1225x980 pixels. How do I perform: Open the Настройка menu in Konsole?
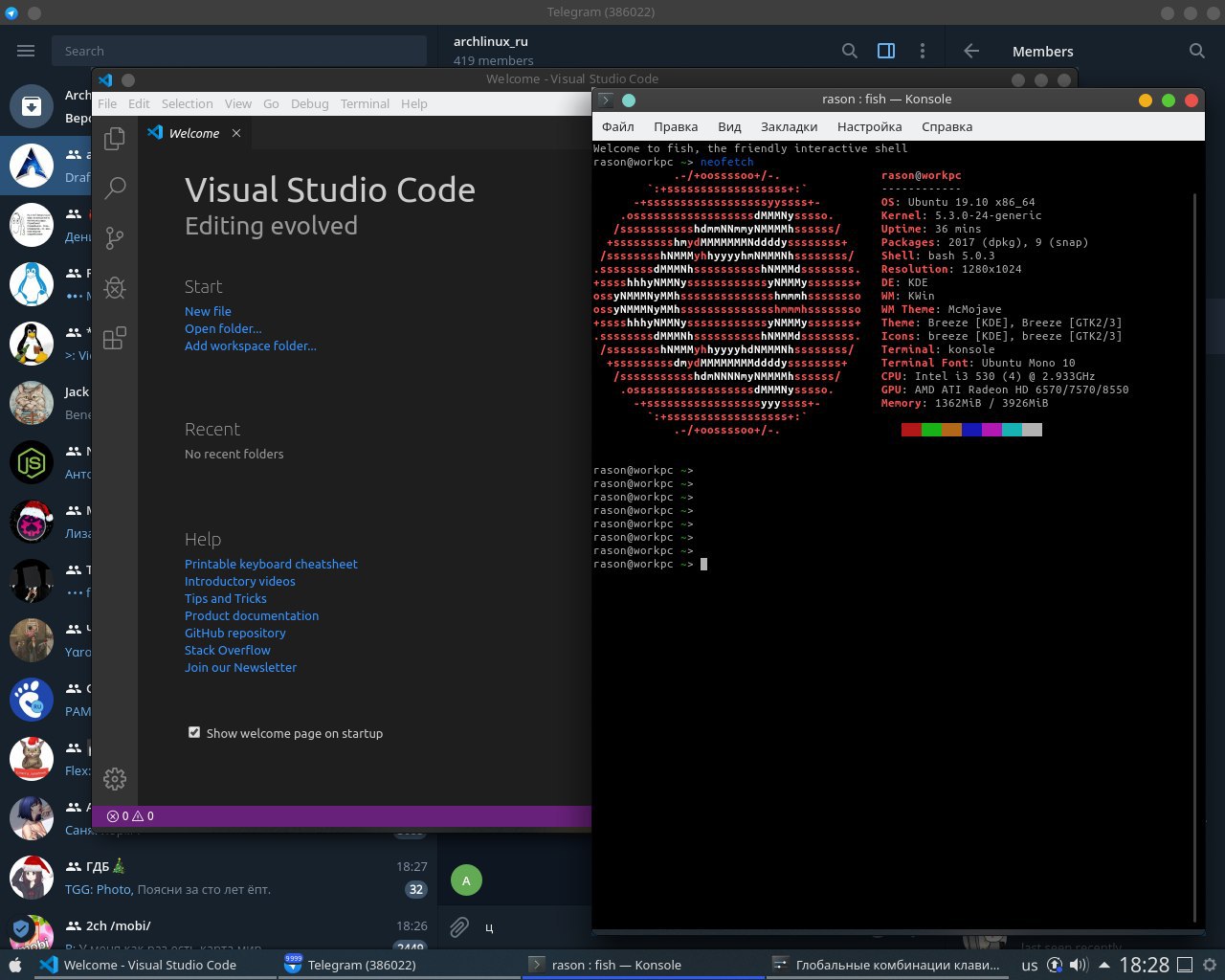[869, 126]
